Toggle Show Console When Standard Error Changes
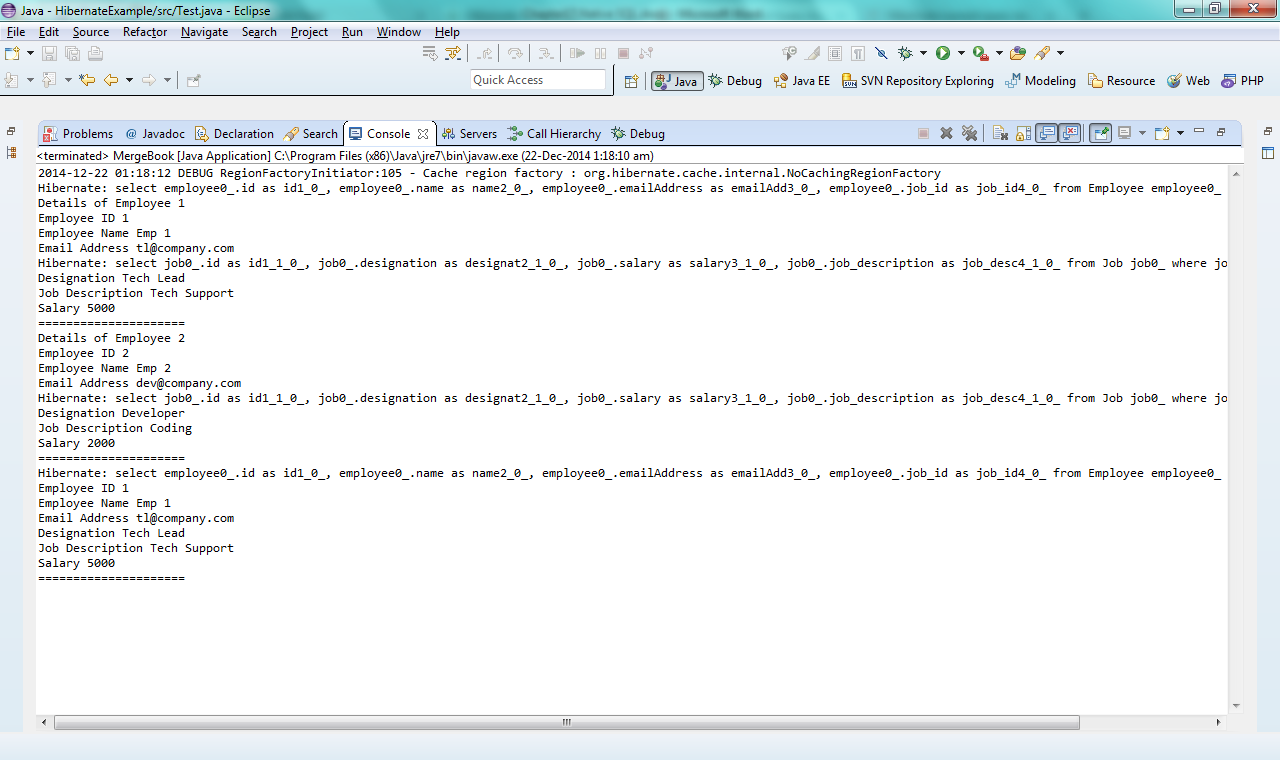The height and width of the screenshot is (760, 1280). coord(1070,133)
